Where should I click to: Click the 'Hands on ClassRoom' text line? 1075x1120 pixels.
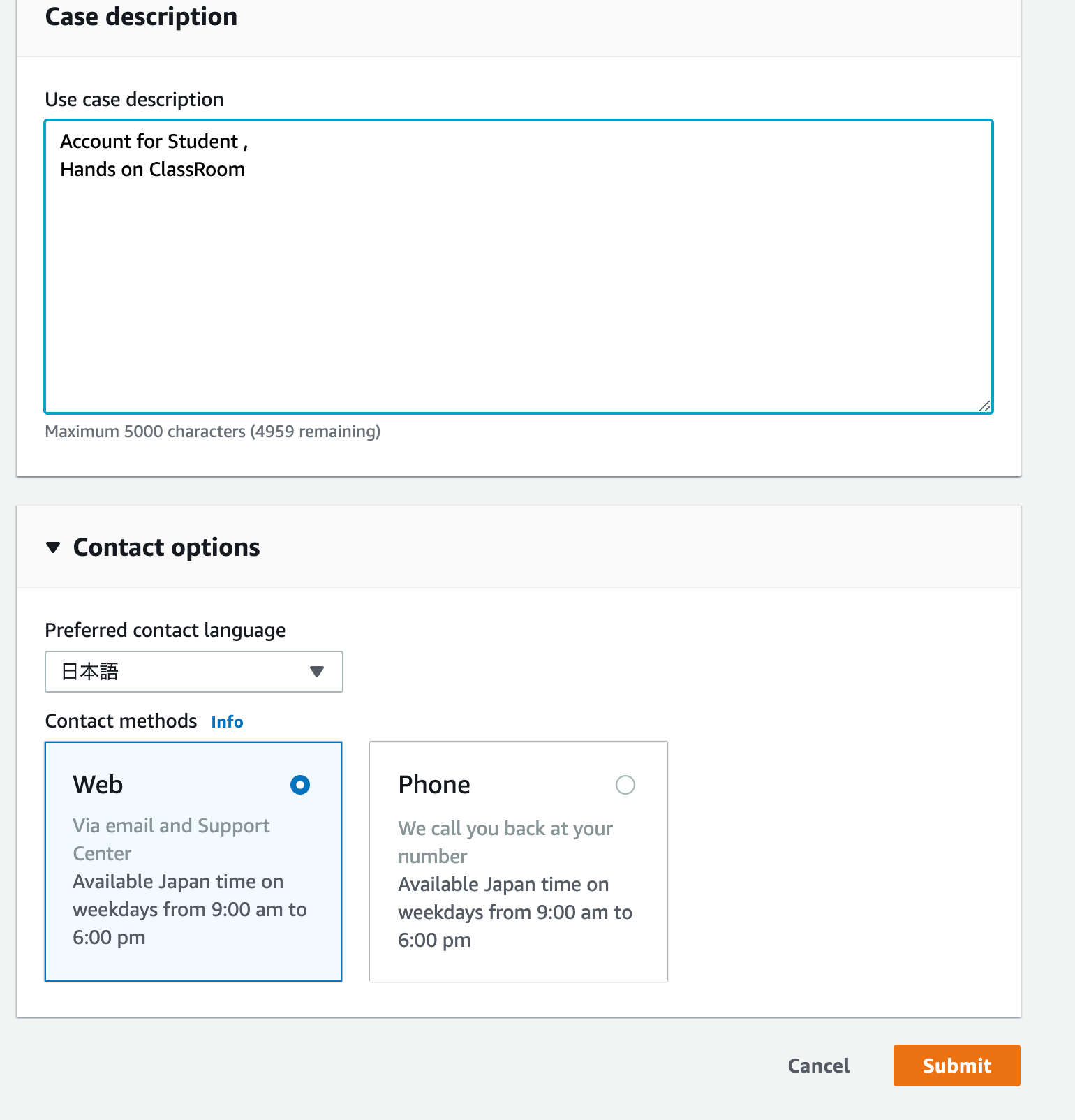click(x=153, y=170)
